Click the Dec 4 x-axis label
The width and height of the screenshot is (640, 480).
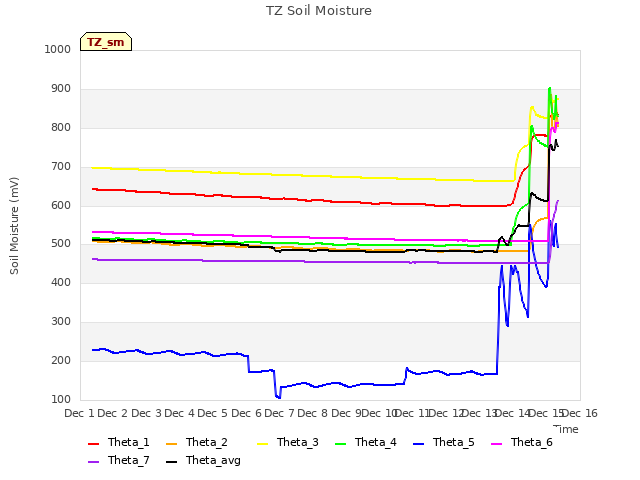tap(179, 413)
